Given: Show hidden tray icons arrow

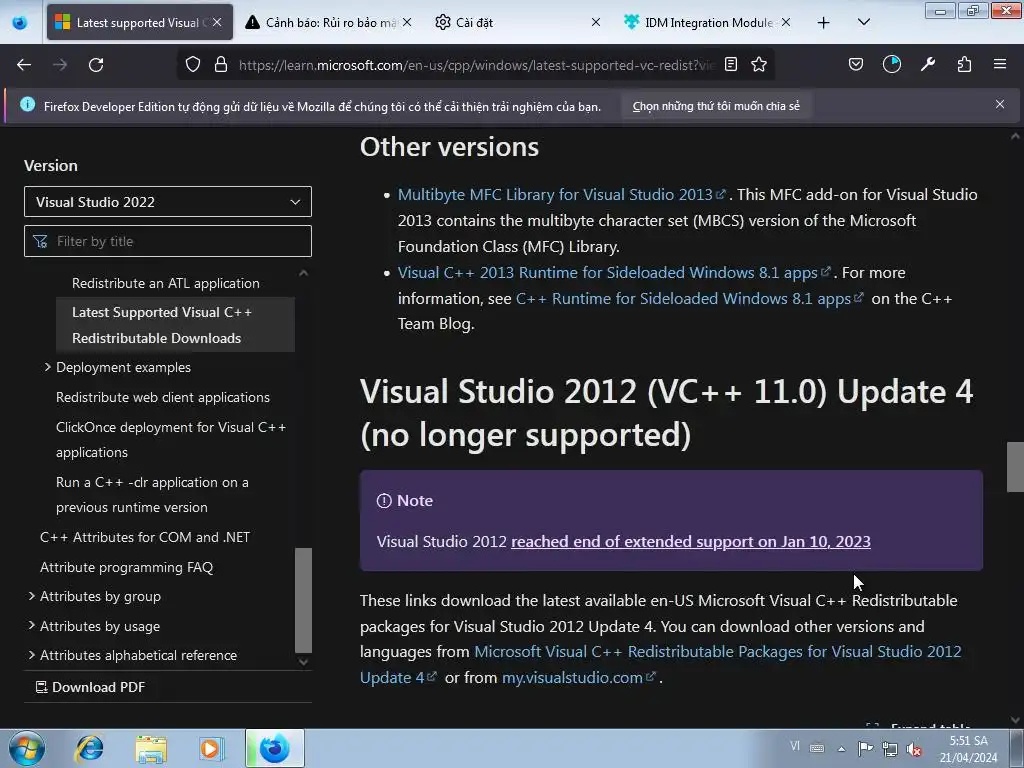Looking at the screenshot, I should pyautogui.click(x=842, y=749).
